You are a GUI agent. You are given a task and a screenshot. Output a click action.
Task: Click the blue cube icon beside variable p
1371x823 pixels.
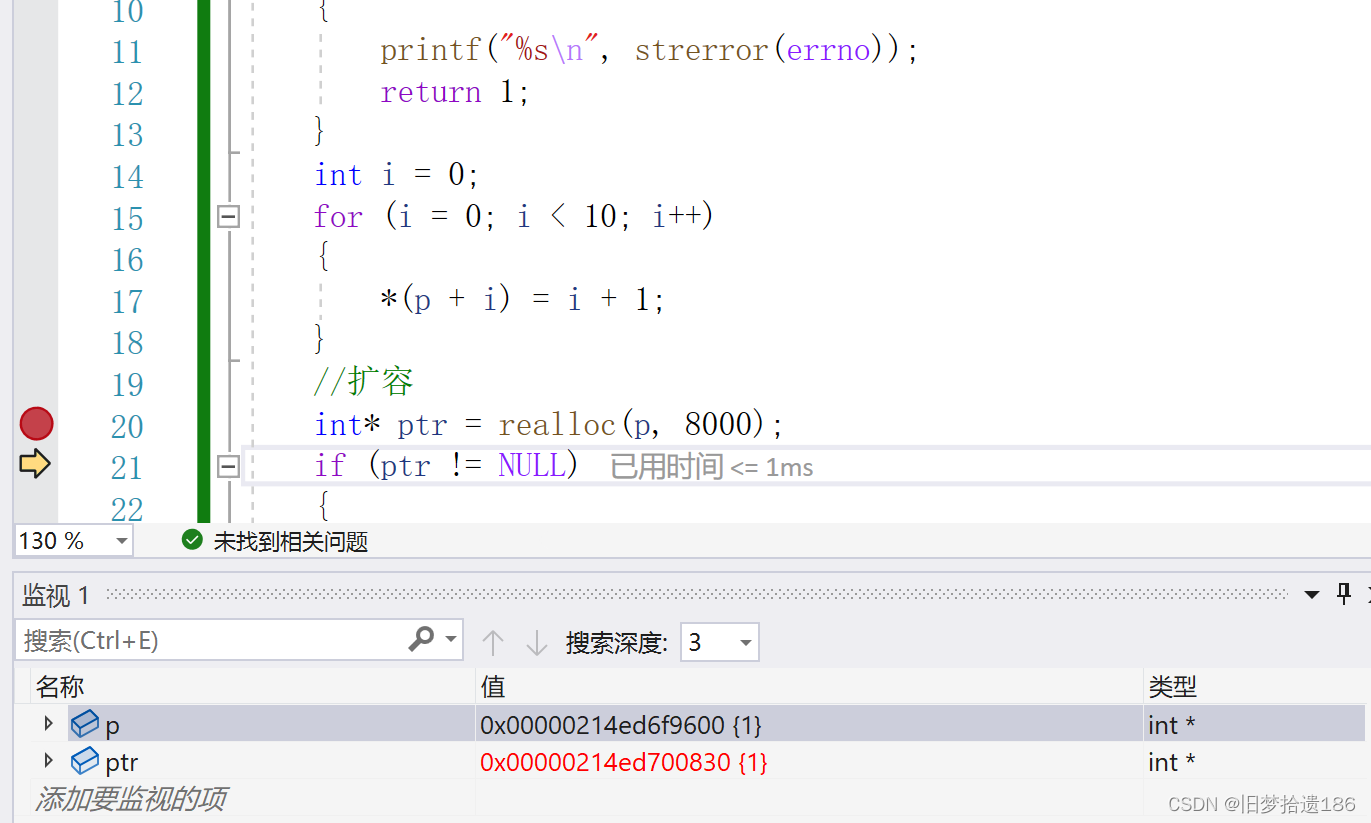point(84,724)
